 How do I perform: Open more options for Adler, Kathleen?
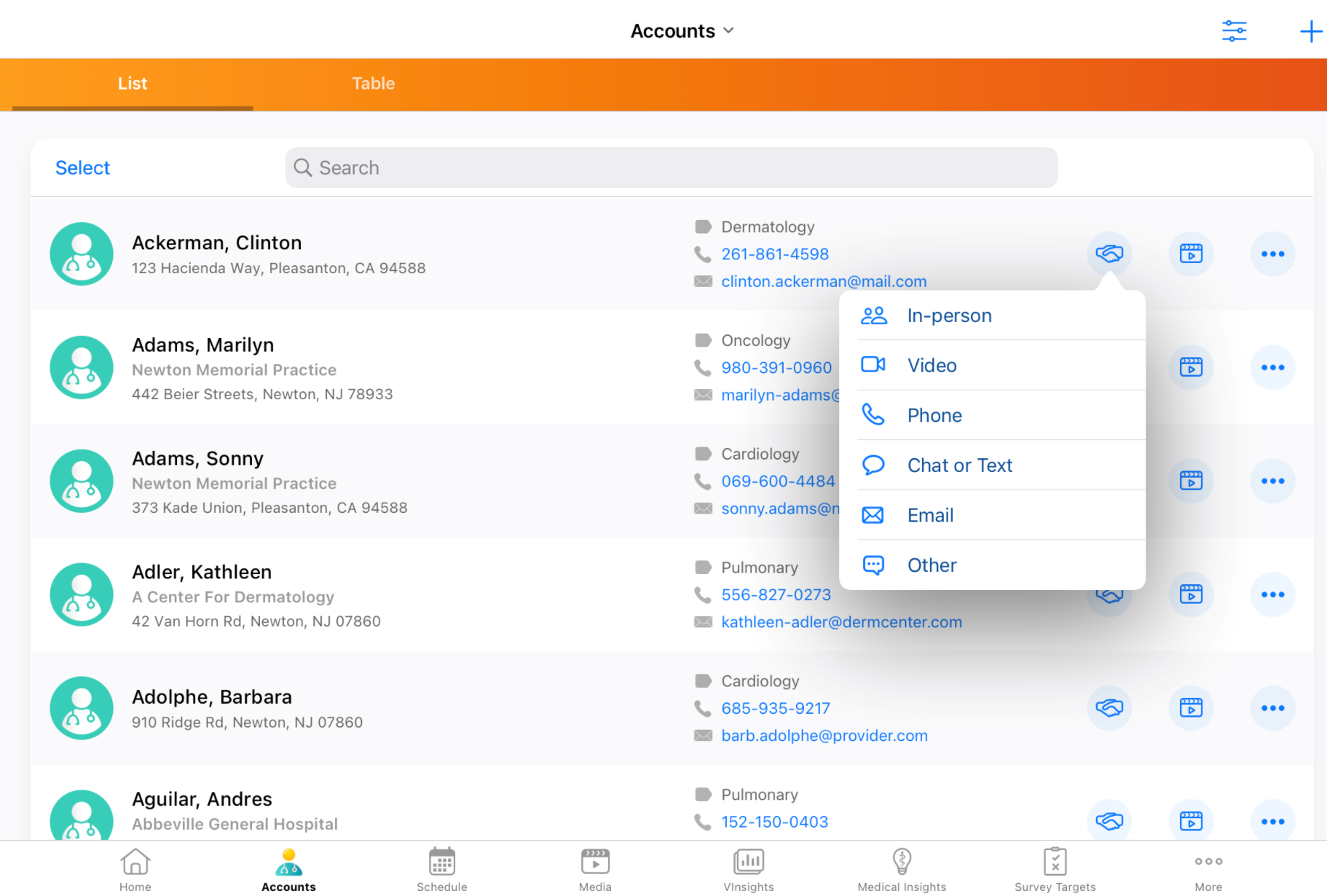point(1272,594)
